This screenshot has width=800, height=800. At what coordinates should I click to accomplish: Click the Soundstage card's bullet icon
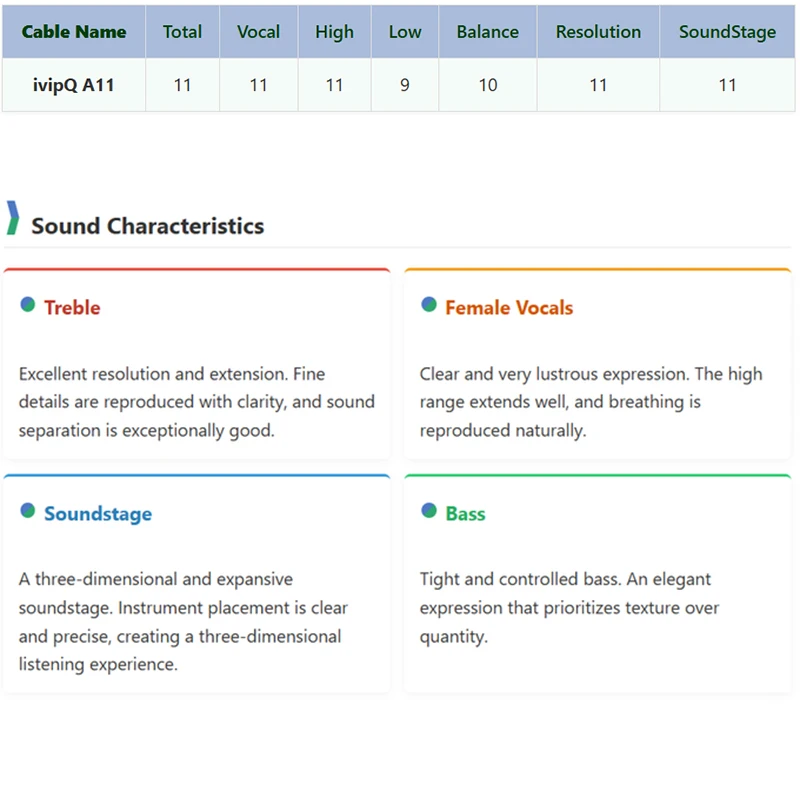(28, 511)
